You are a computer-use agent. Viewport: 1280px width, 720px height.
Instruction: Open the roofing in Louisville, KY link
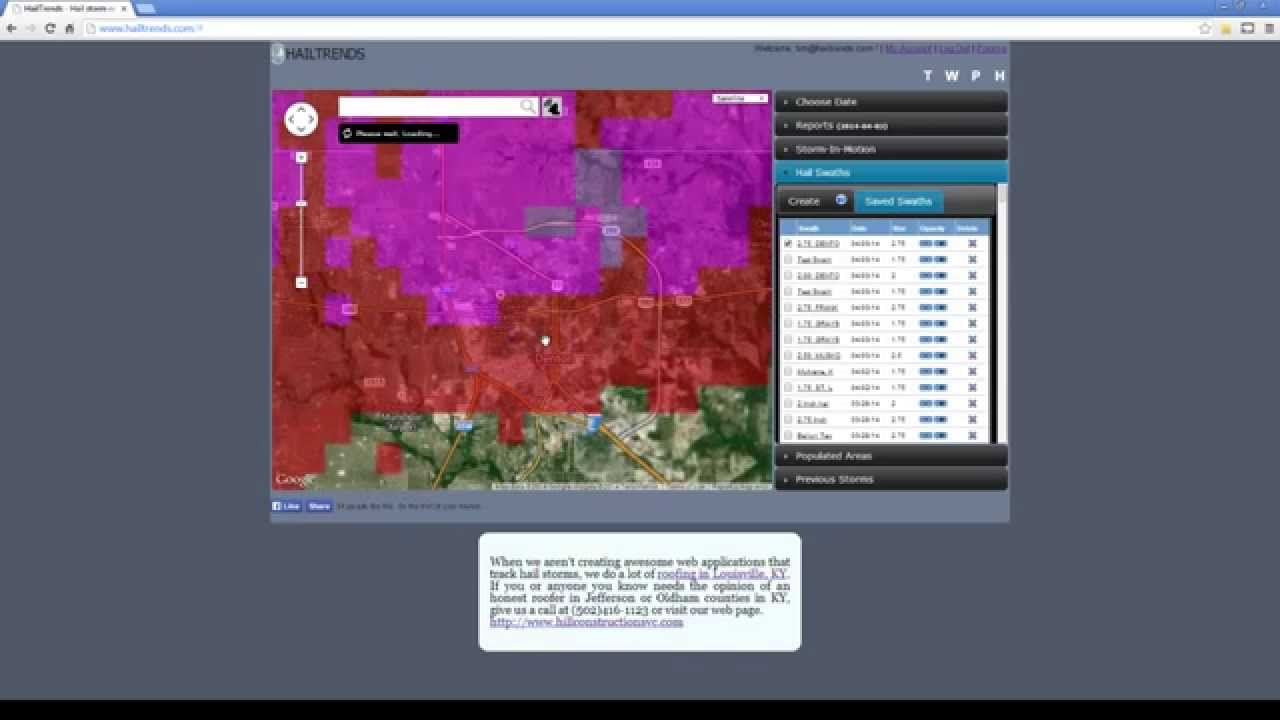(x=722, y=574)
